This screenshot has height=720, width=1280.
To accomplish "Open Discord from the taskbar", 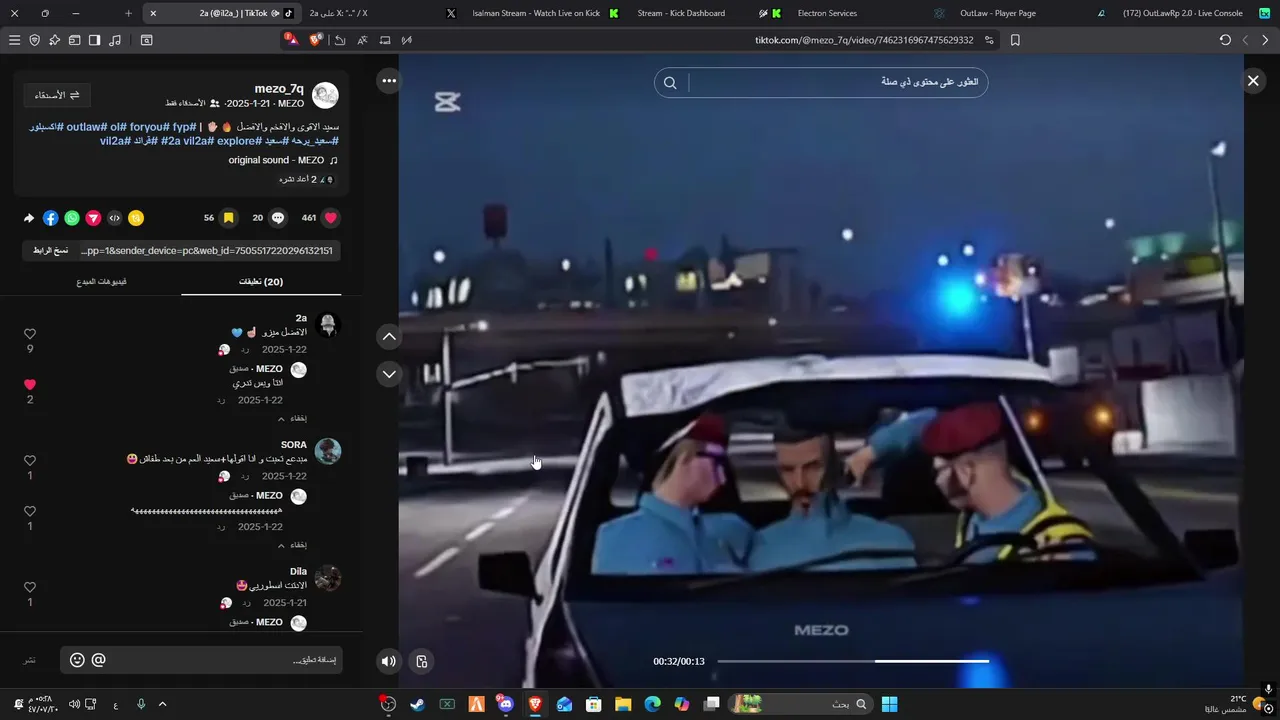I will tap(506, 704).
